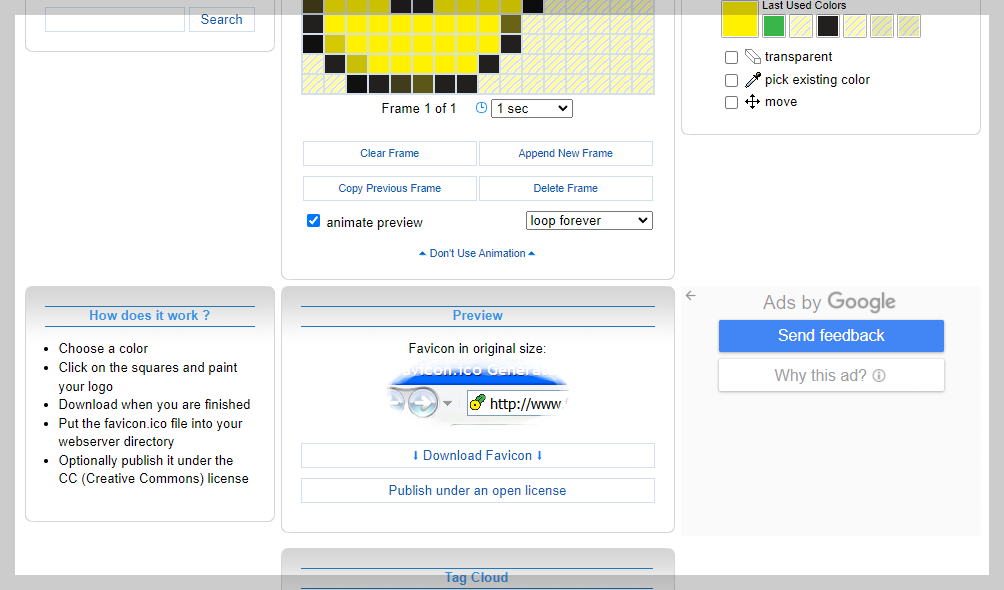Image resolution: width=1004 pixels, height=590 pixels.
Task: Click Why this ad? button
Action: [831, 375]
